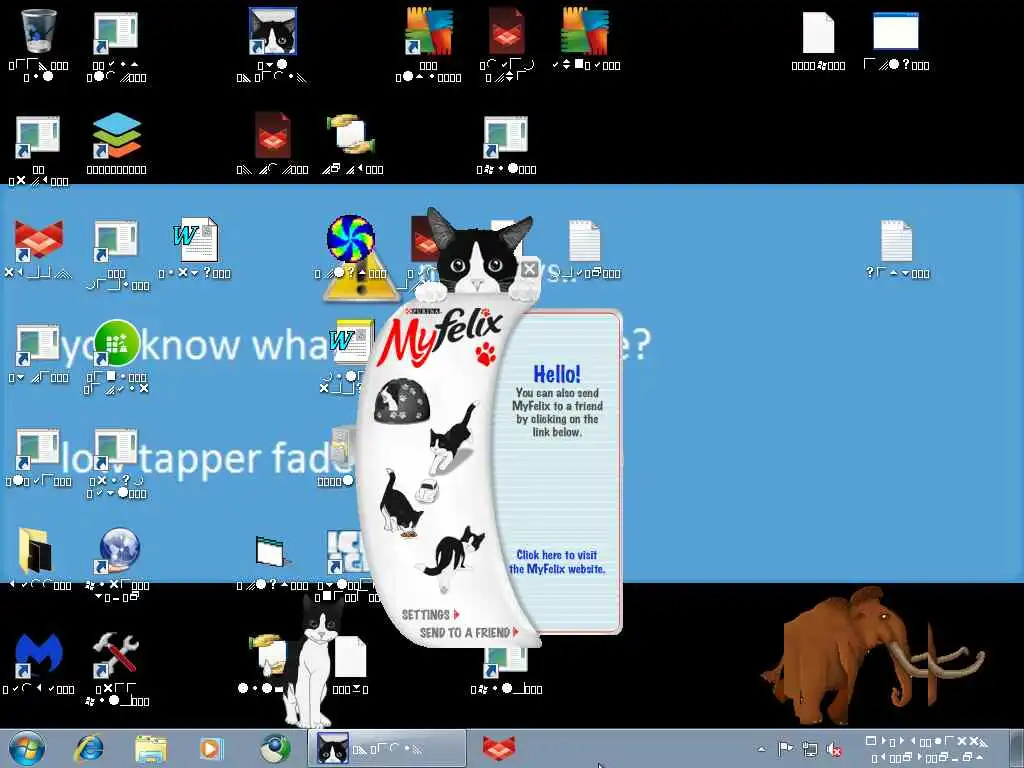Launch Internet Explorer from taskbar

[89, 748]
